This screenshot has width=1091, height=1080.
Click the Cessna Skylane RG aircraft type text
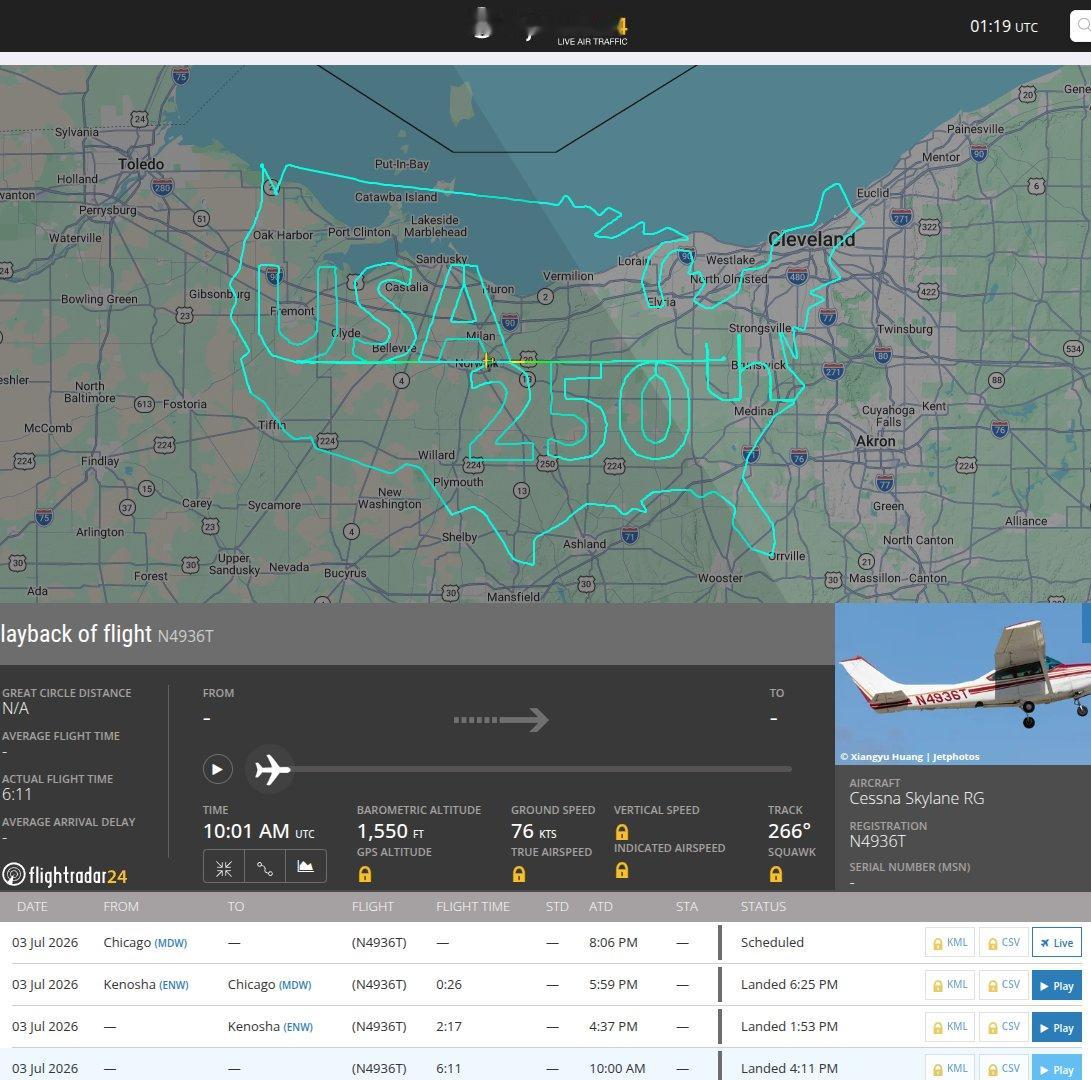point(916,798)
